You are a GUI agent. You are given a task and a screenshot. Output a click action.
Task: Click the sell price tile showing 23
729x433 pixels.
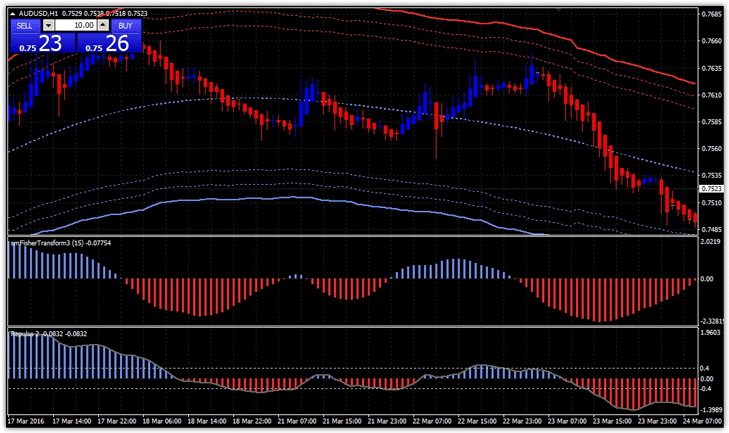pyautogui.click(x=42, y=43)
